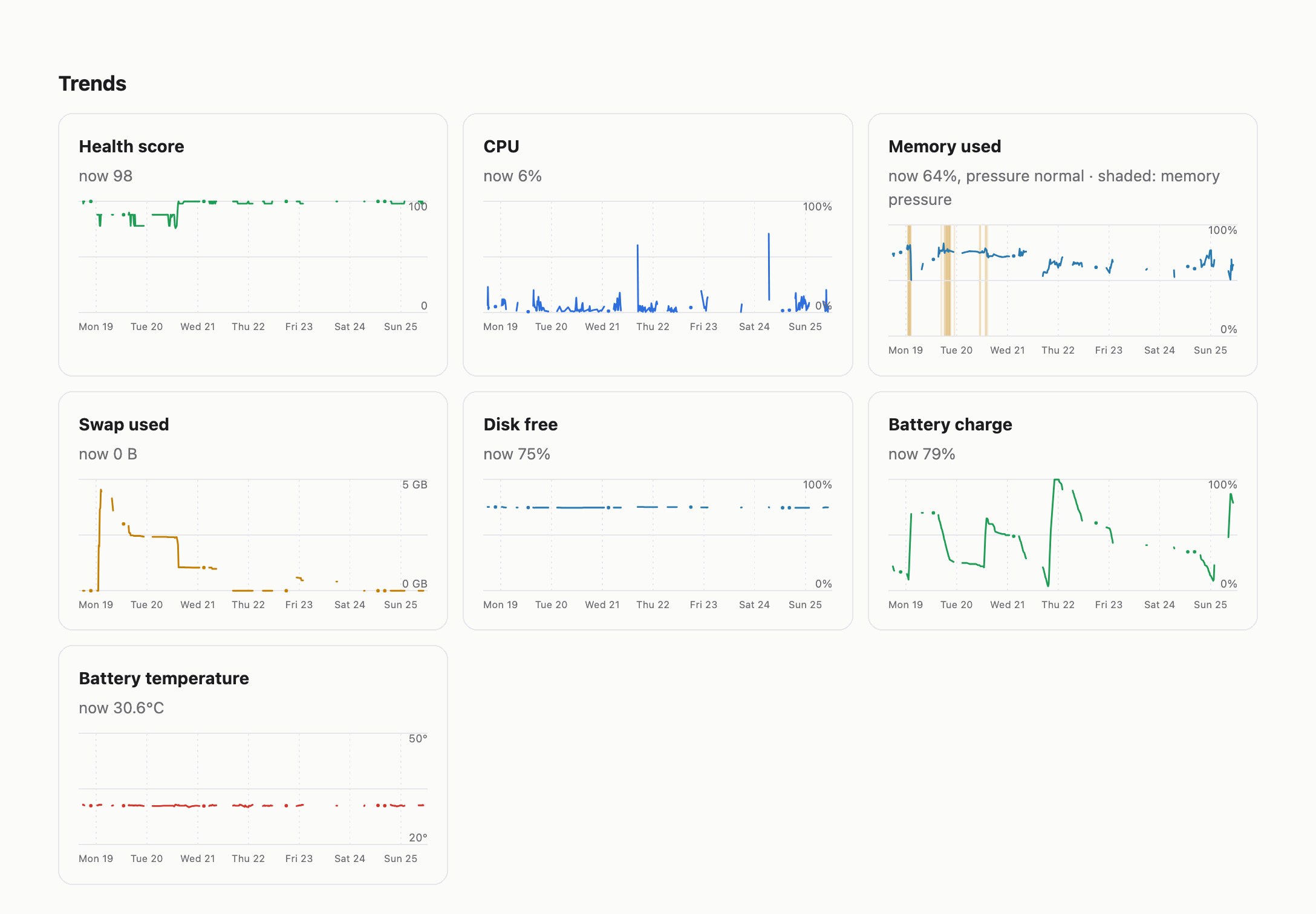
Task: Click 'Thu 22' on the CPU chart axis
Action: (653, 326)
